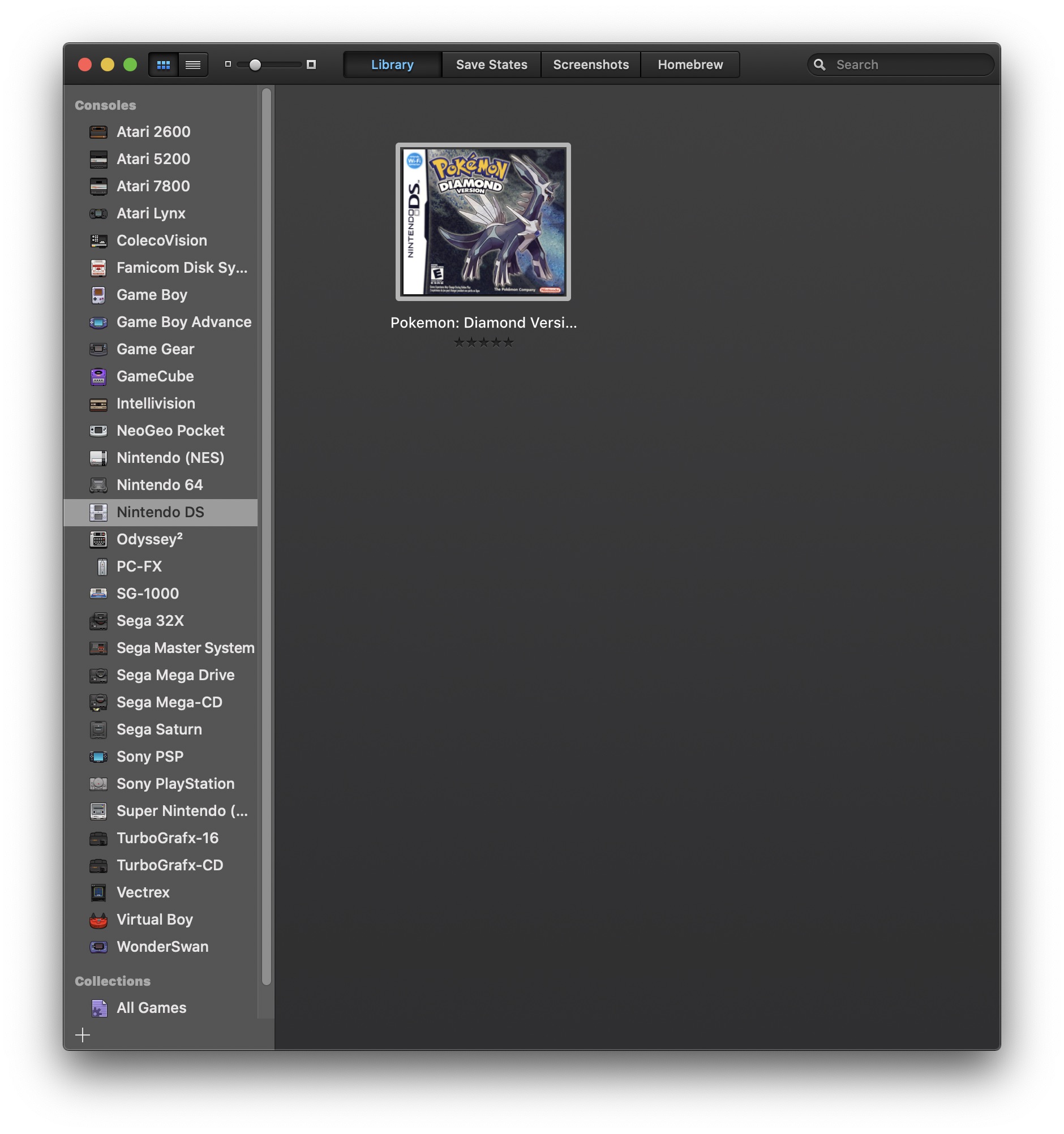1064x1134 pixels.
Task: Open the Screenshots tab
Action: point(590,65)
